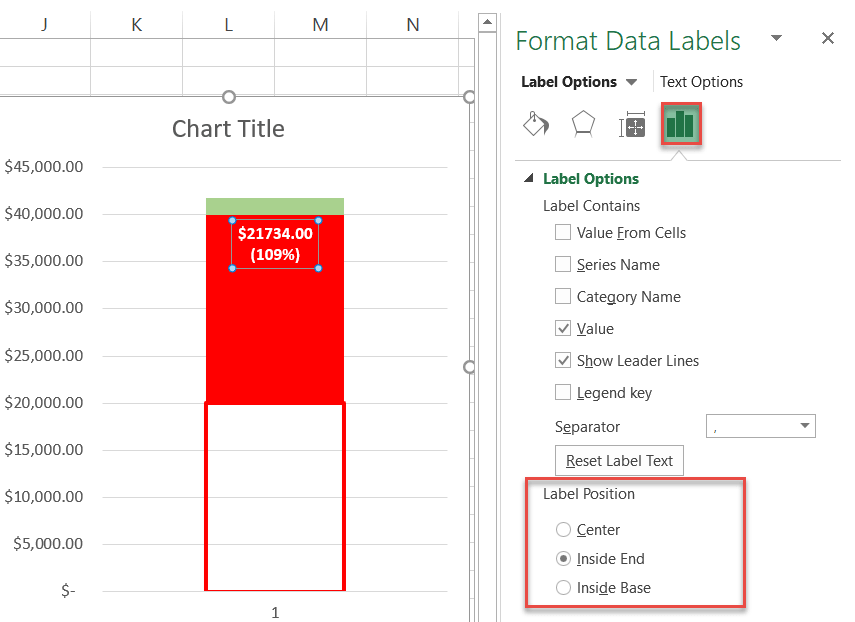The height and width of the screenshot is (622, 855).
Task: Uncheck the Value checkbox
Action: coord(563,329)
